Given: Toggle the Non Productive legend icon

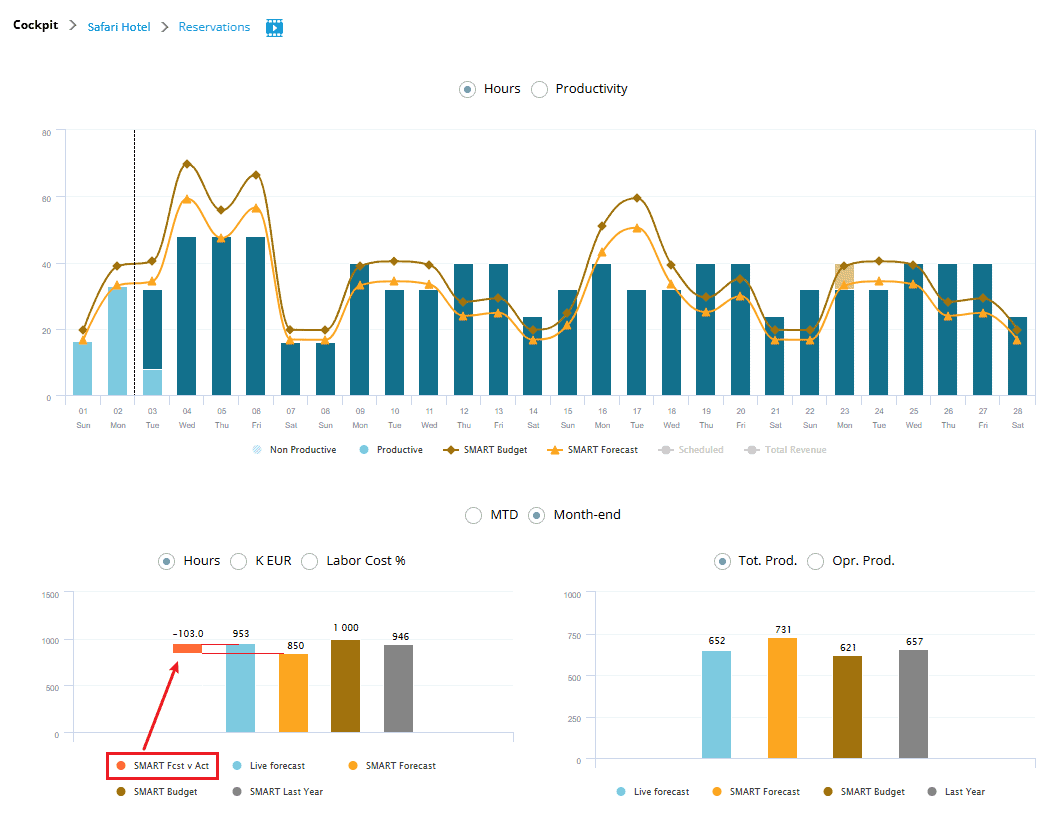Looking at the screenshot, I should (258, 450).
